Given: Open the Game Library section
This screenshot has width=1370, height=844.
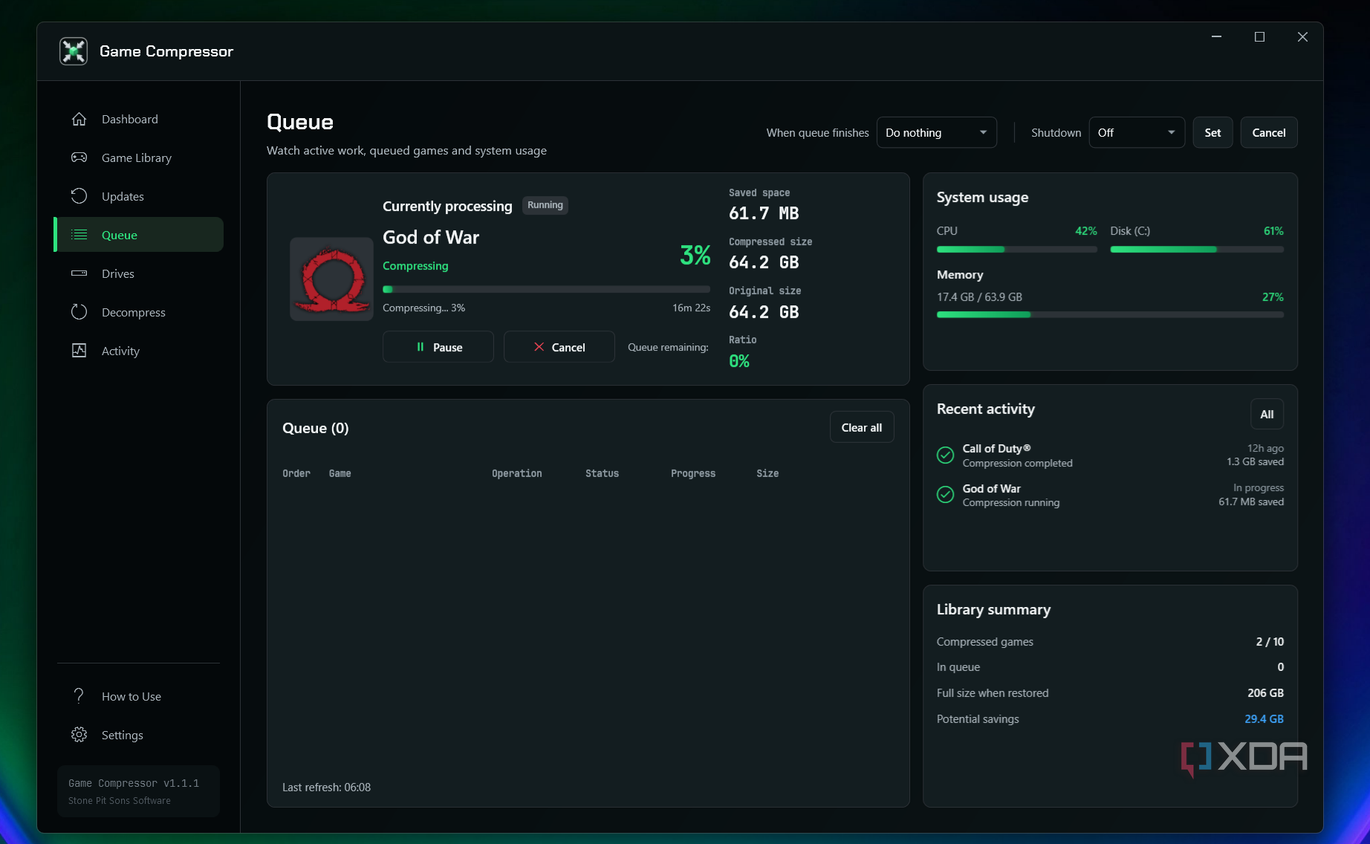Looking at the screenshot, I should [139, 158].
